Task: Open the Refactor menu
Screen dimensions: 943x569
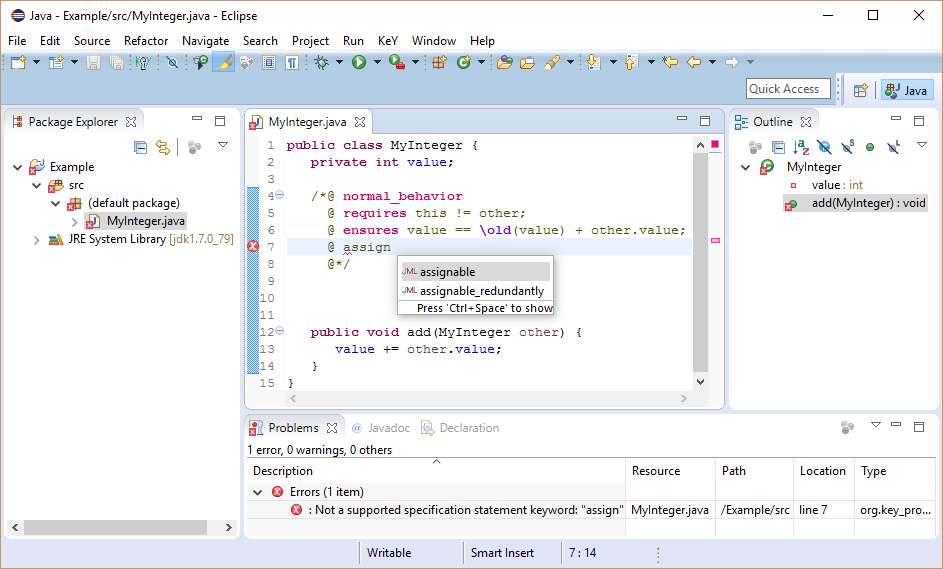Action: click(146, 41)
